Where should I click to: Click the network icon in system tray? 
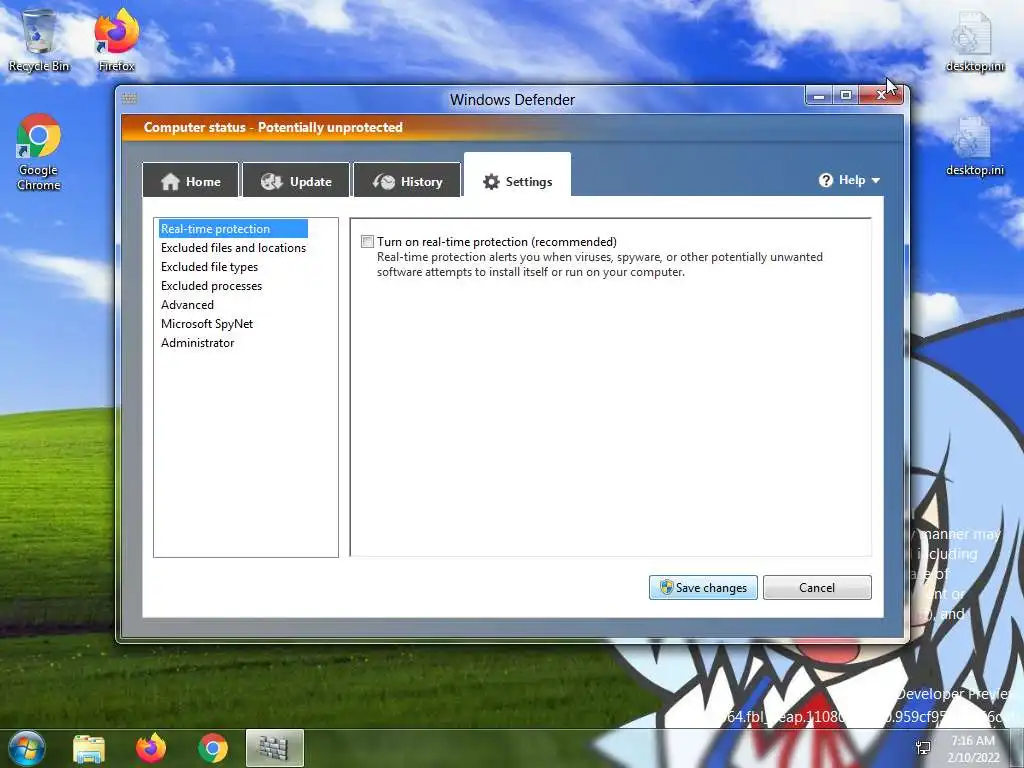[x=923, y=748]
